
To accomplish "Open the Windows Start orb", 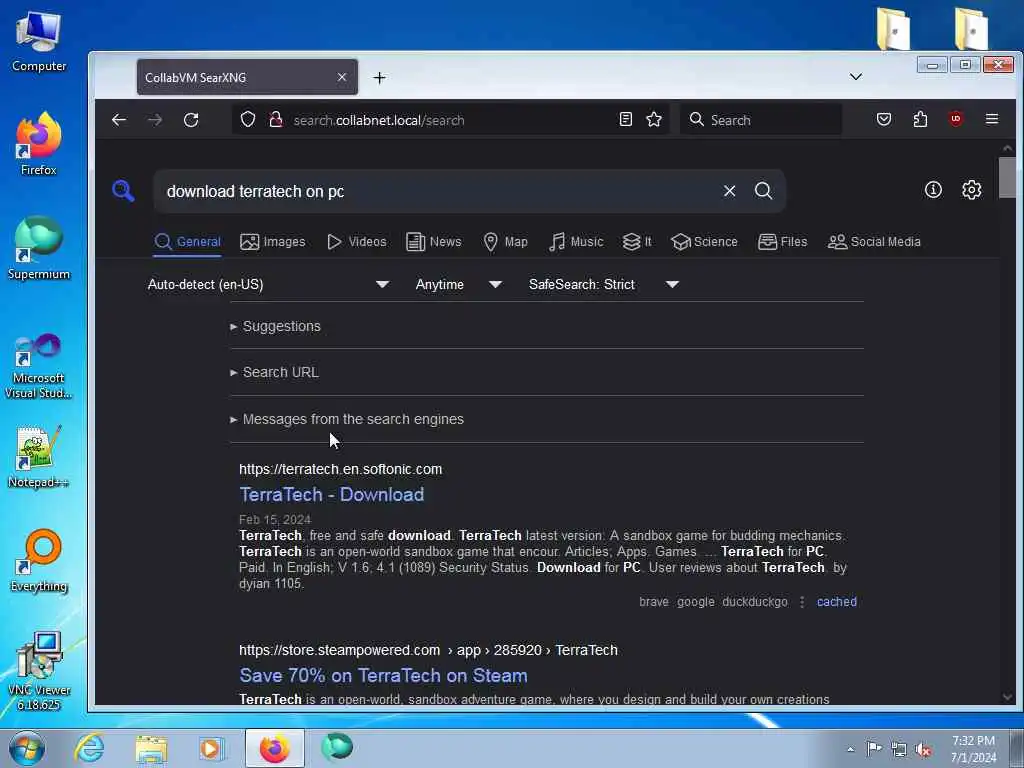I will [x=27, y=748].
